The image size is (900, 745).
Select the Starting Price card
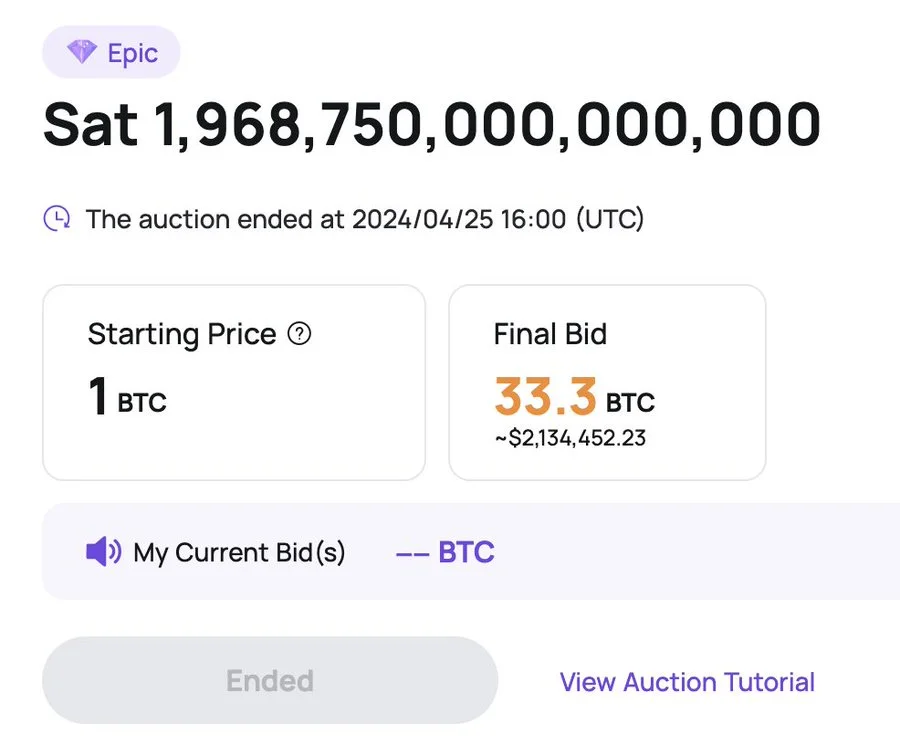(x=234, y=382)
